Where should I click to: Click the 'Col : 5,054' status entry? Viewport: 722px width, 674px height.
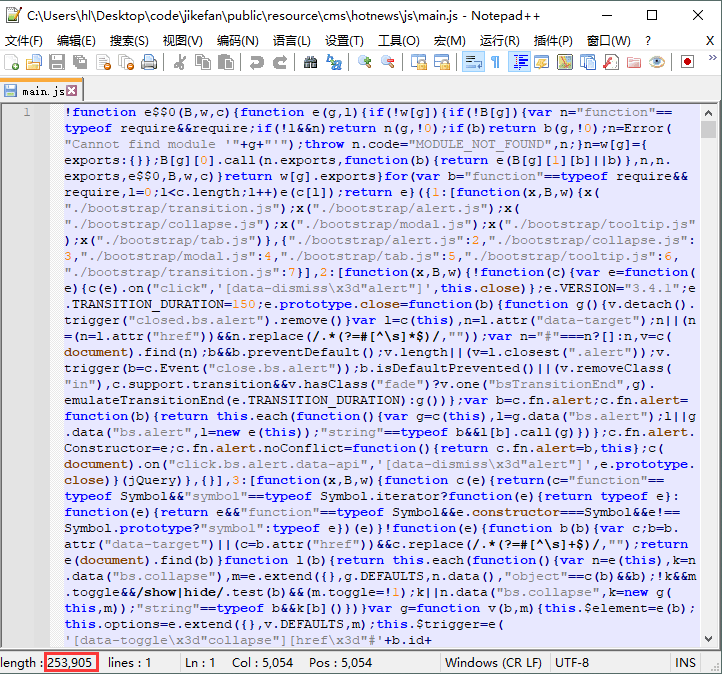point(262,662)
